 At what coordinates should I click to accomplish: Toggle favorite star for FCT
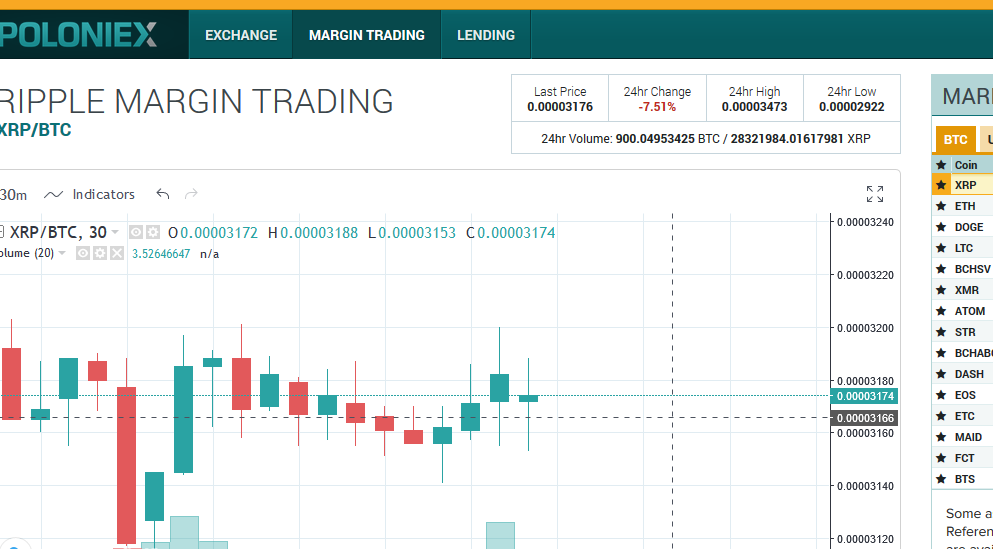tap(941, 458)
